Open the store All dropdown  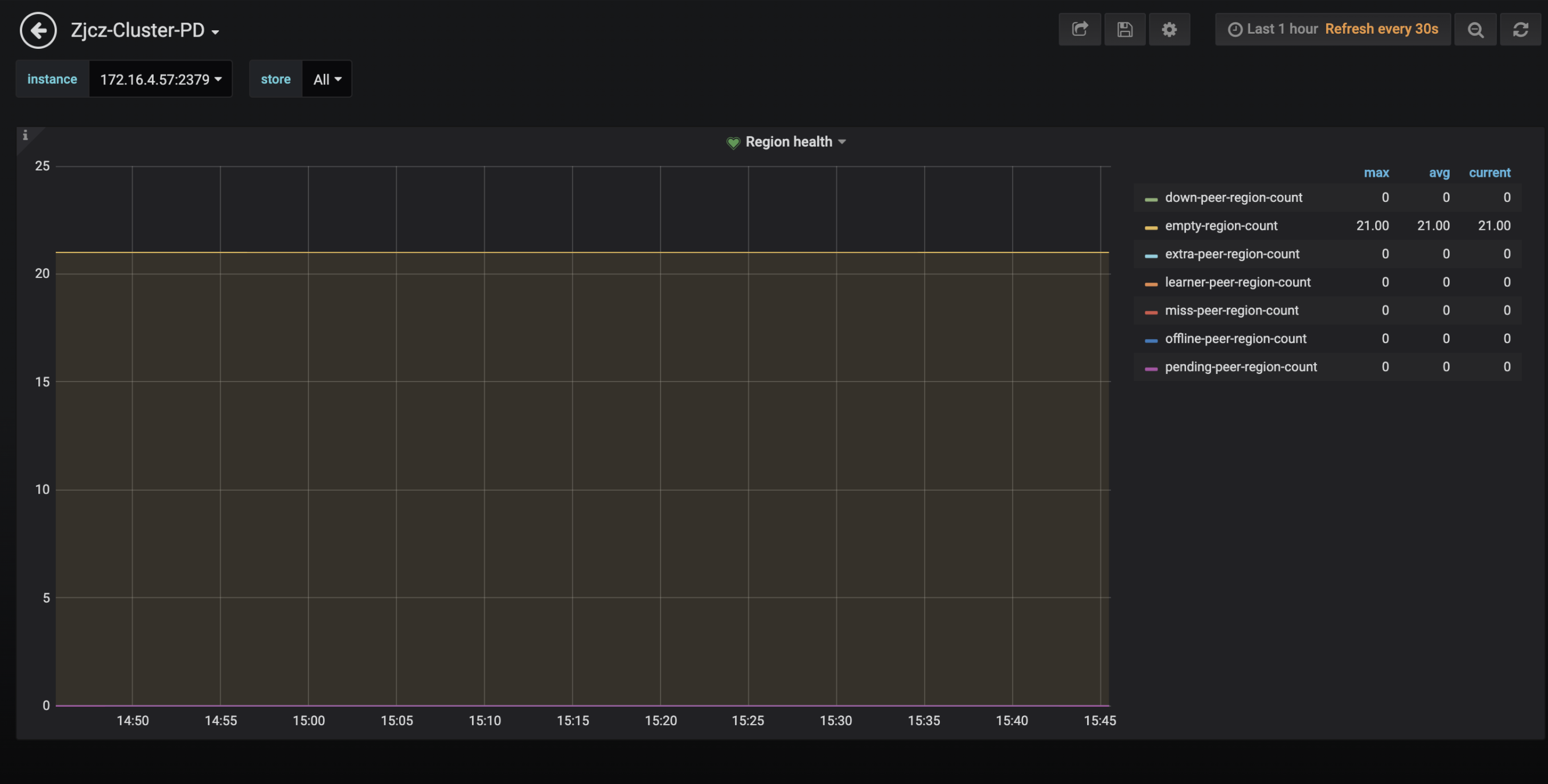pyautogui.click(x=327, y=79)
